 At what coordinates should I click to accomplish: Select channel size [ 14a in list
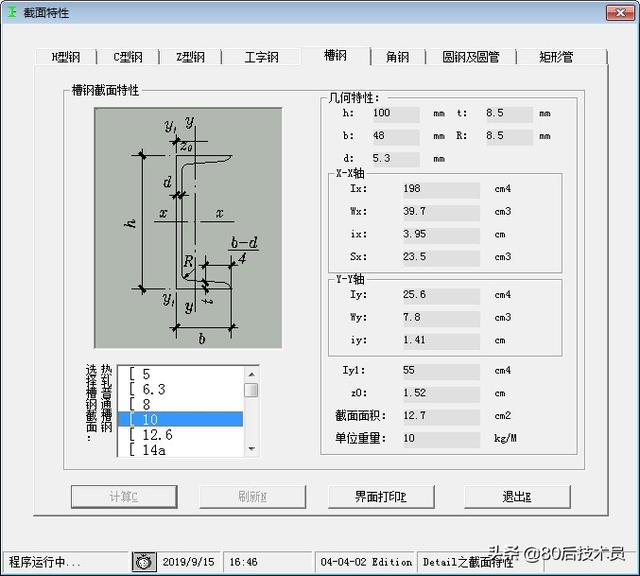click(x=180, y=450)
